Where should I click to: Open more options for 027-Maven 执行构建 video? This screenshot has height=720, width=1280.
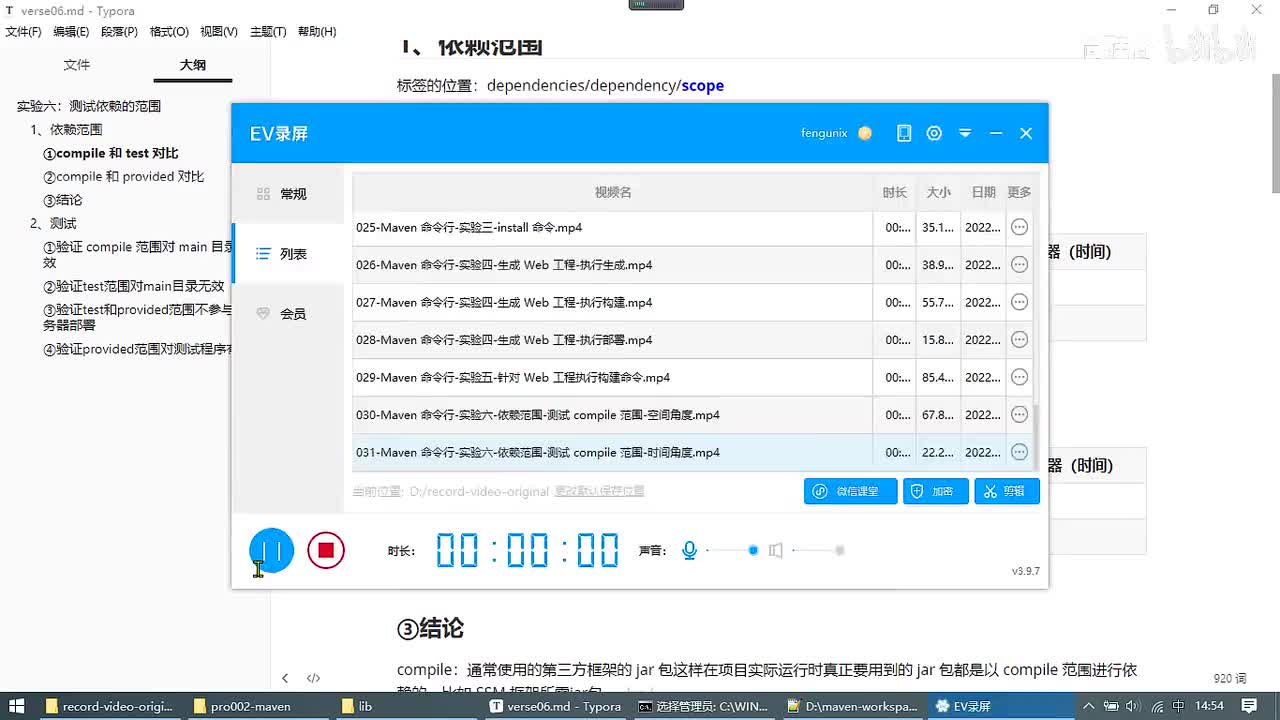(1019, 302)
